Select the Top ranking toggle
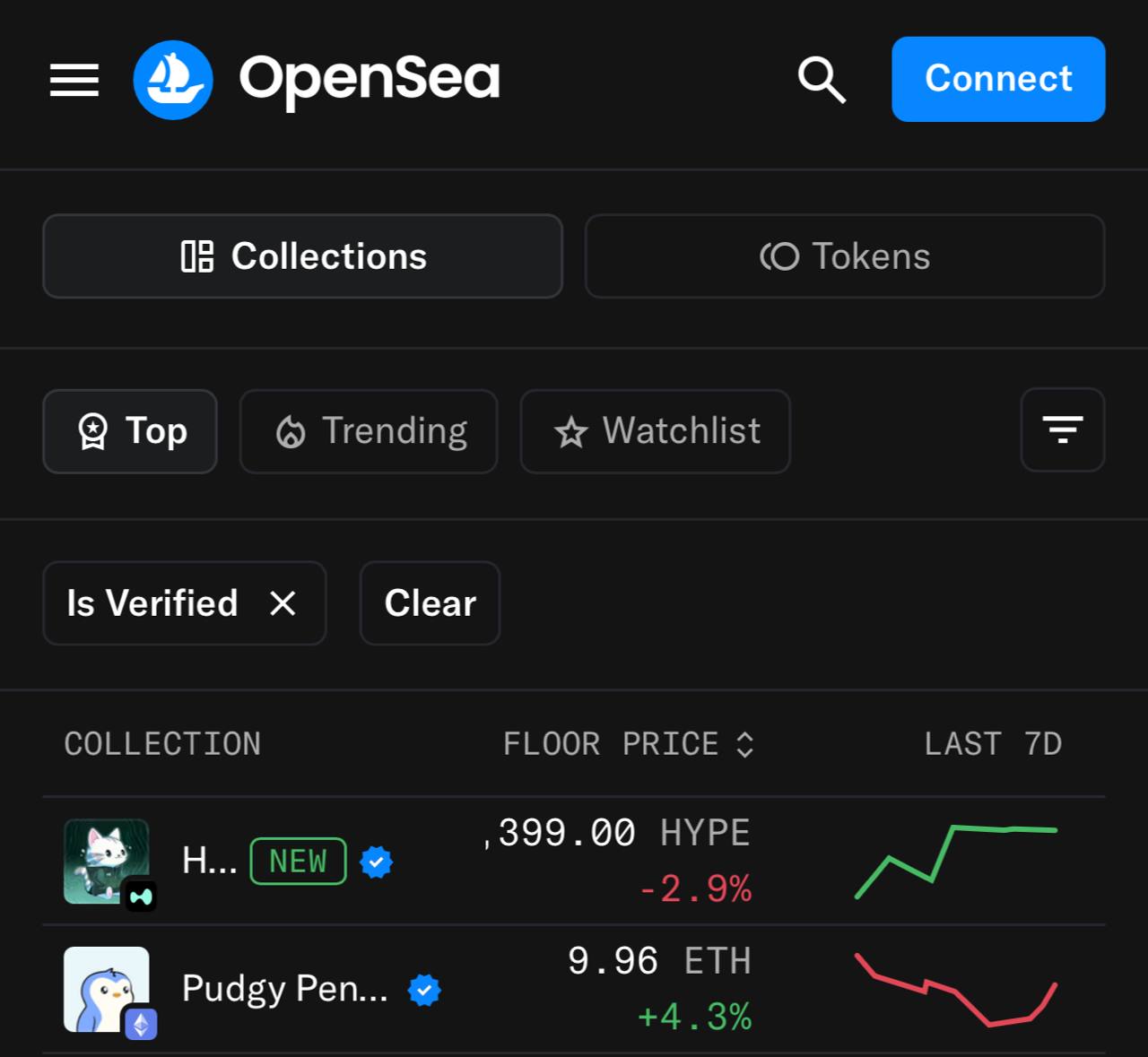 130,431
